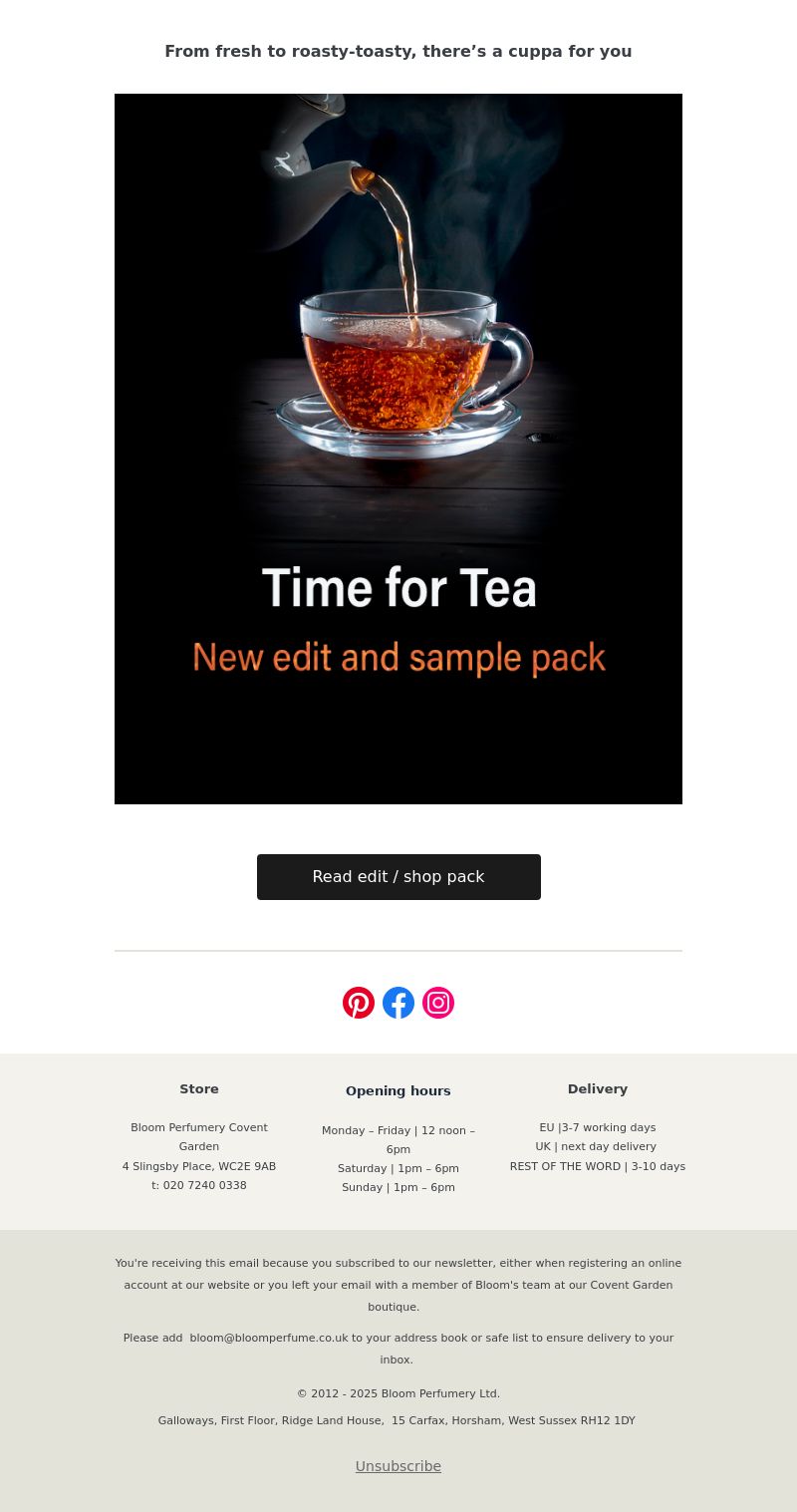Click the Read edit / shop pack button
This screenshot has width=797, height=1512.
click(x=398, y=877)
